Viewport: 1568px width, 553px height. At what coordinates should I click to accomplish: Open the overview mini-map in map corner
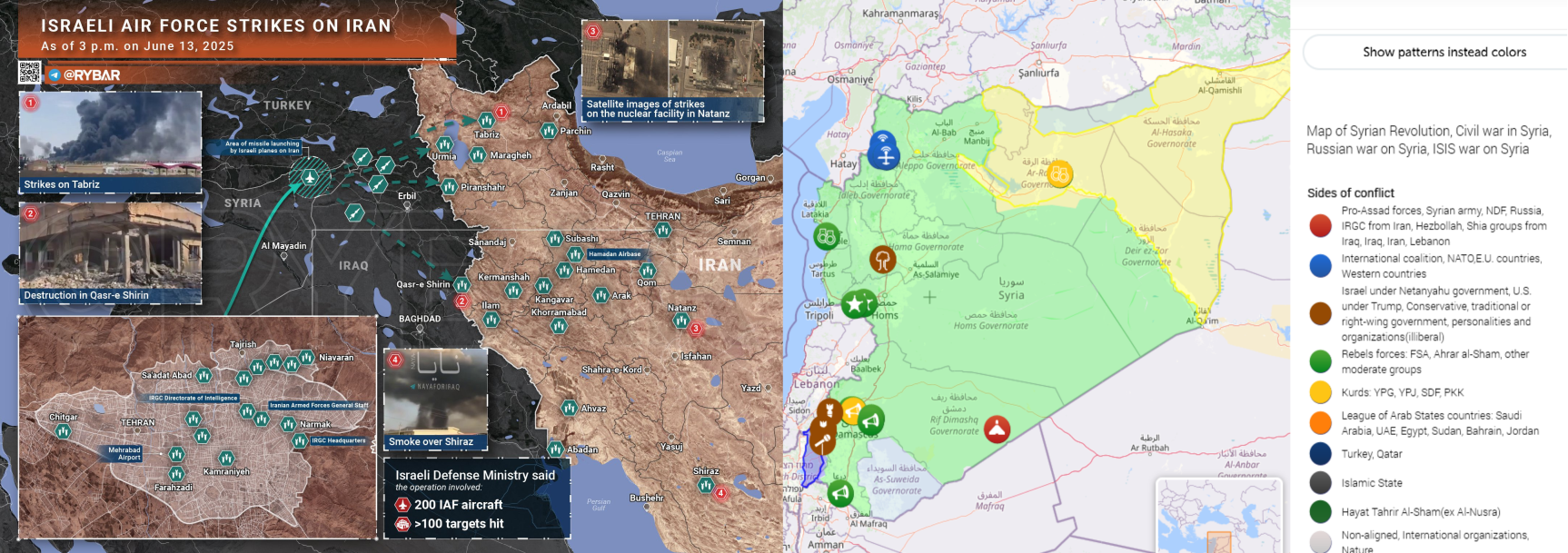[1219, 516]
